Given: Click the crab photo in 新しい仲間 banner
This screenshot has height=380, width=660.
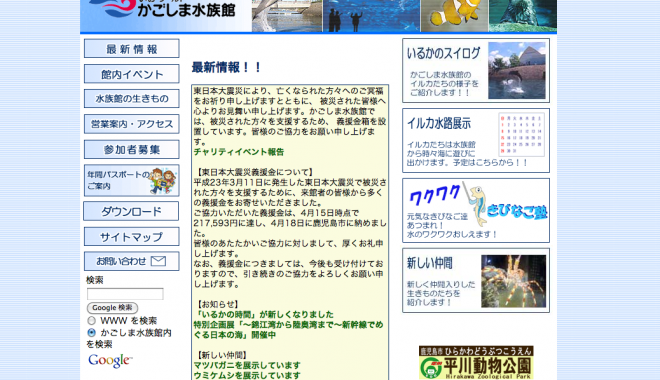Looking at the screenshot, I should click(x=514, y=281).
